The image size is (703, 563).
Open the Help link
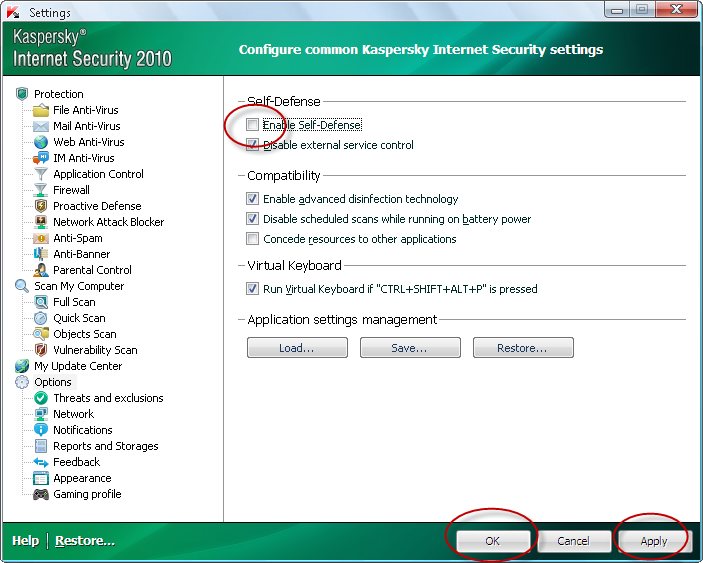coord(26,541)
